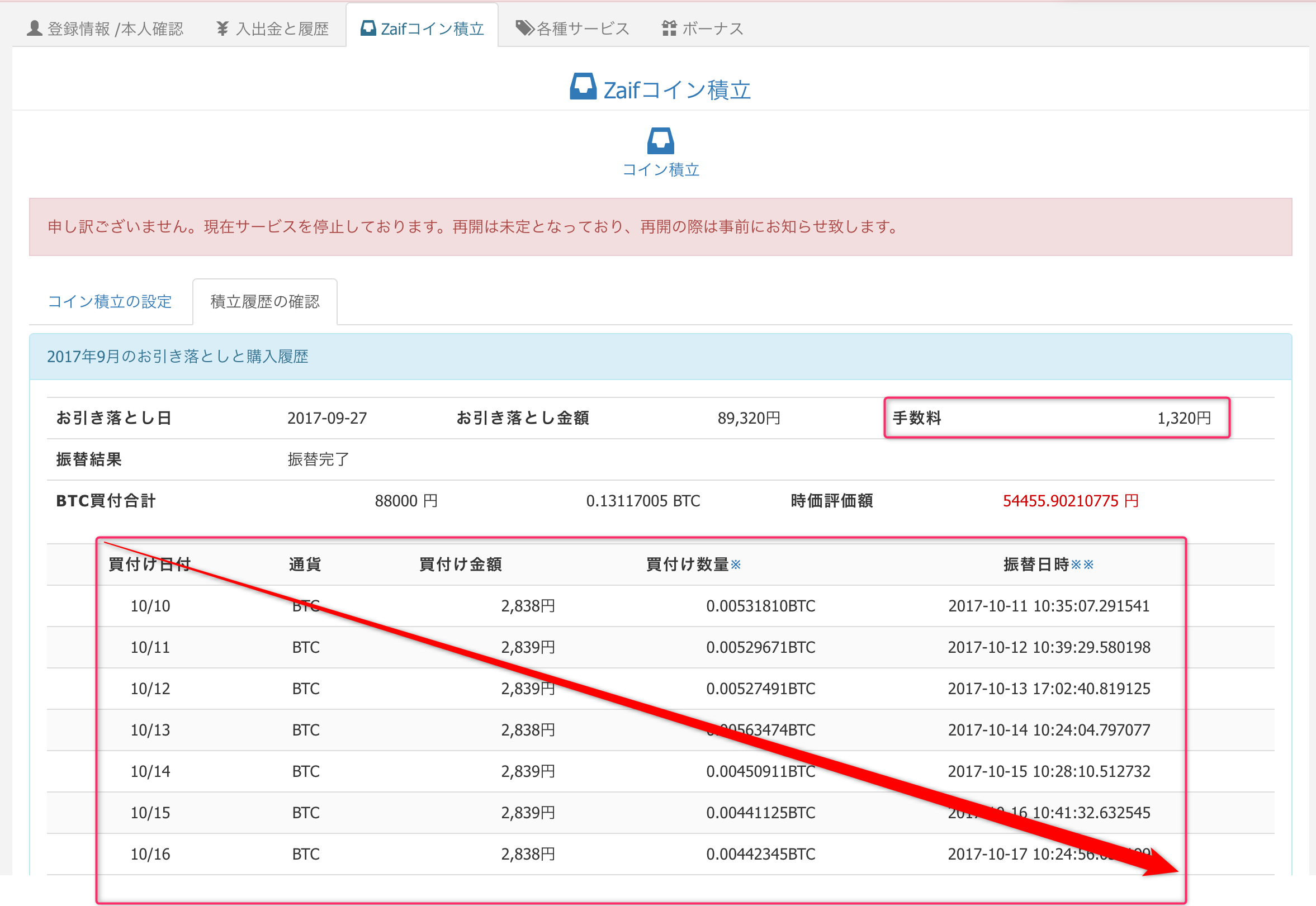Click the timestamp 2017-10-13 17:02:40.819125
The image size is (1316, 906).
1049,689
